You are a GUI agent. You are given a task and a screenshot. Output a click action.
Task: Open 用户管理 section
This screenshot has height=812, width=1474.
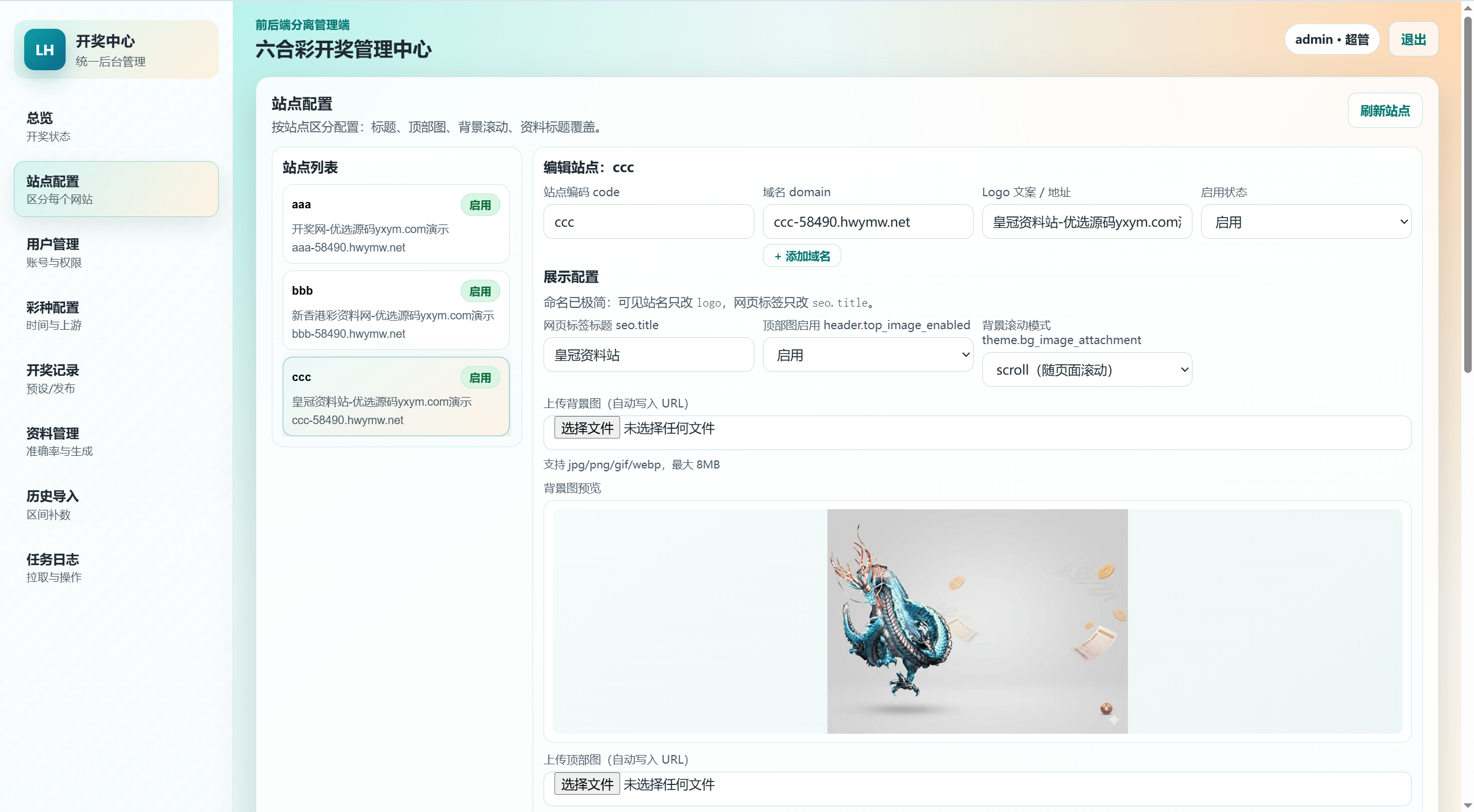click(116, 252)
